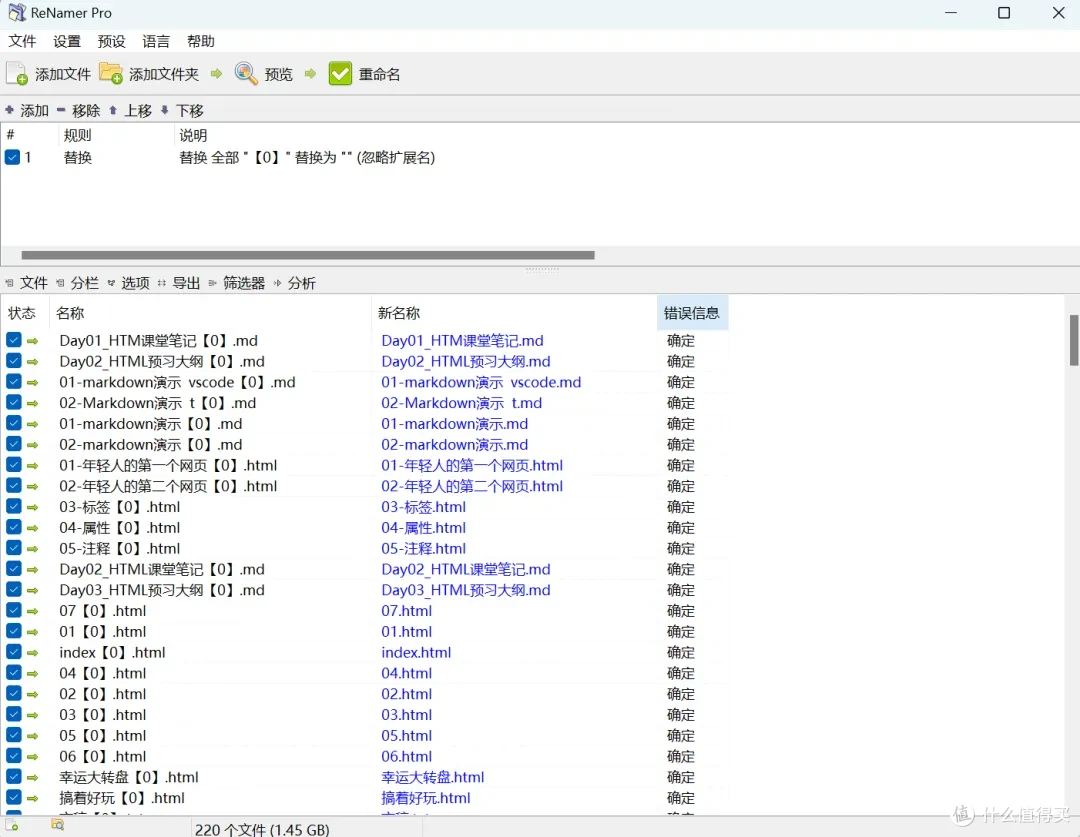Uncheck the 04-属性【0】.html file checkbox
This screenshot has width=1080, height=837.
click(14, 528)
